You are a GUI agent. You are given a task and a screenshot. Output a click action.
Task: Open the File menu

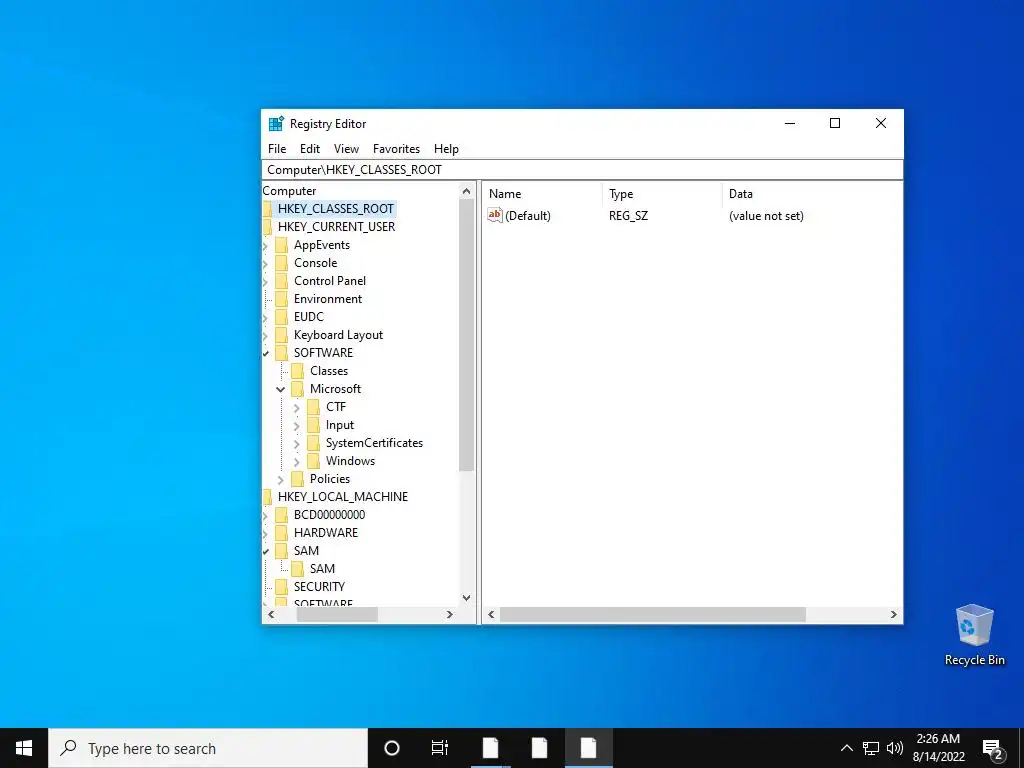pyautogui.click(x=277, y=149)
